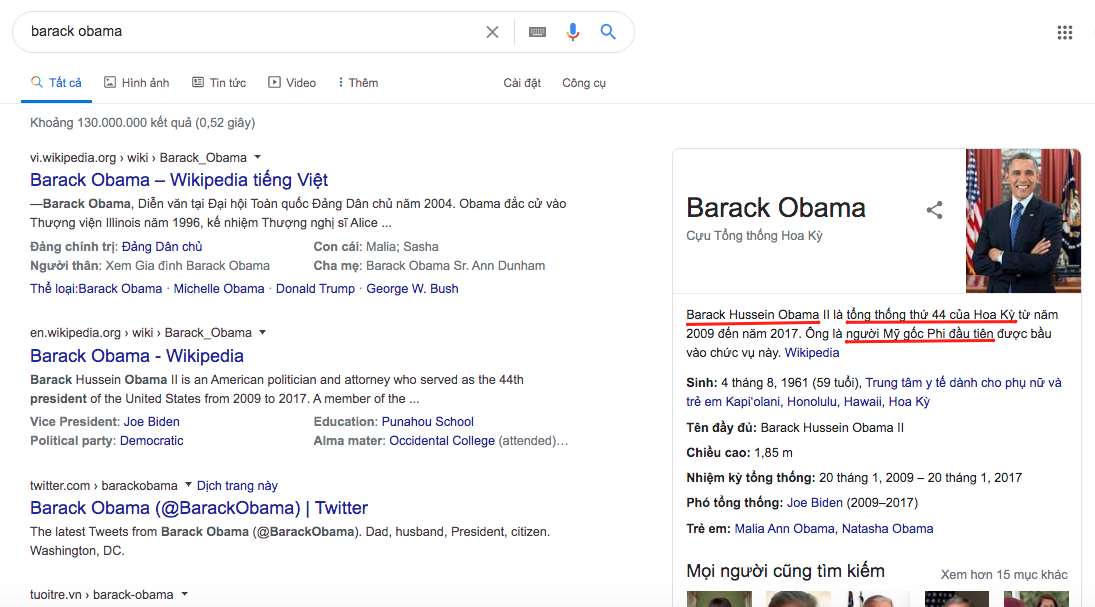Image resolution: width=1095 pixels, height=607 pixels.
Task: Click in the 'barack obama' search field
Action: click(x=251, y=31)
